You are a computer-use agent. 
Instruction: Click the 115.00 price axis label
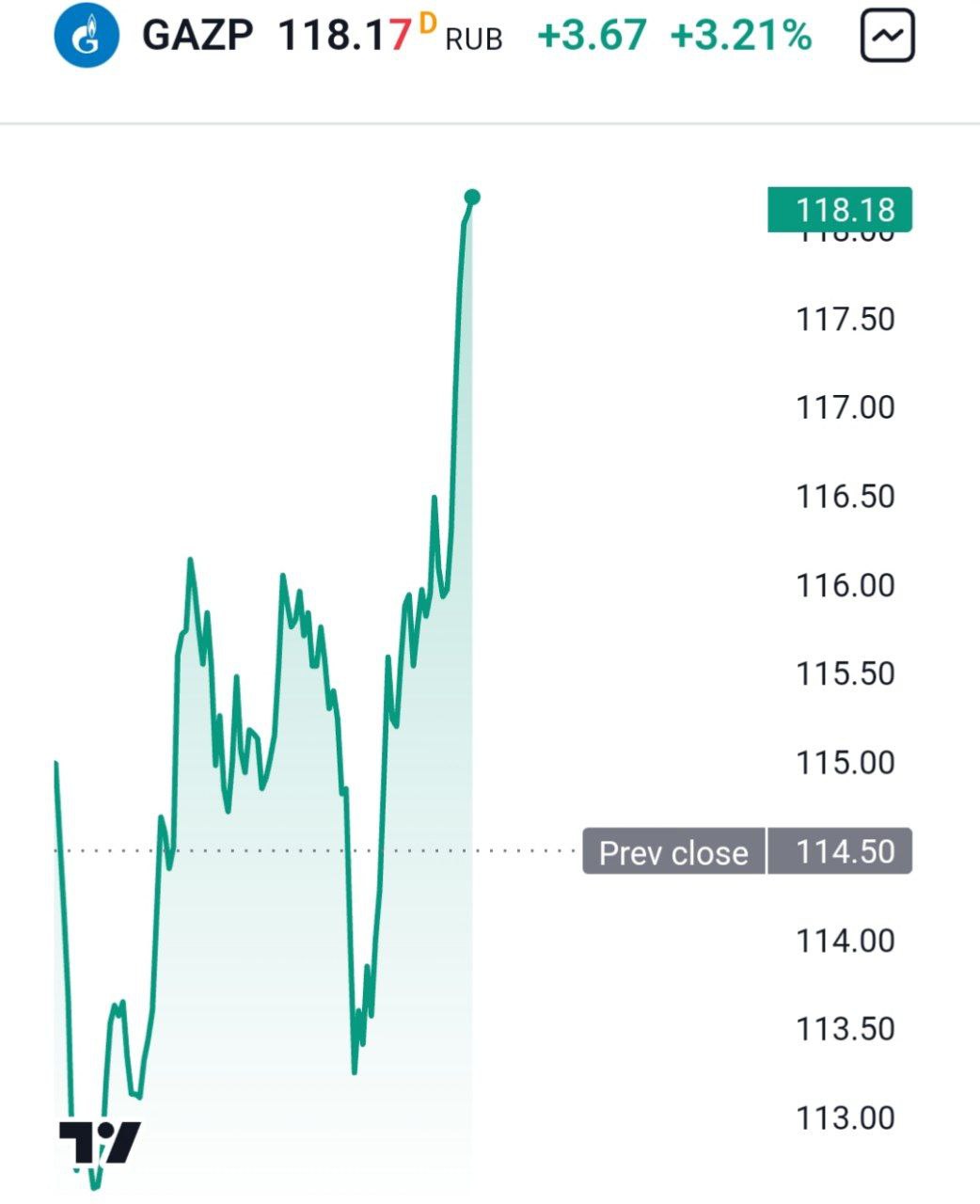point(846,762)
